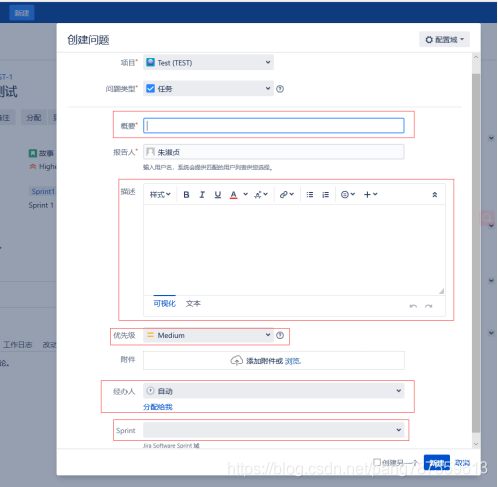The width and height of the screenshot is (498, 487).
Task: Apply red text color button
Action: tap(234, 195)
